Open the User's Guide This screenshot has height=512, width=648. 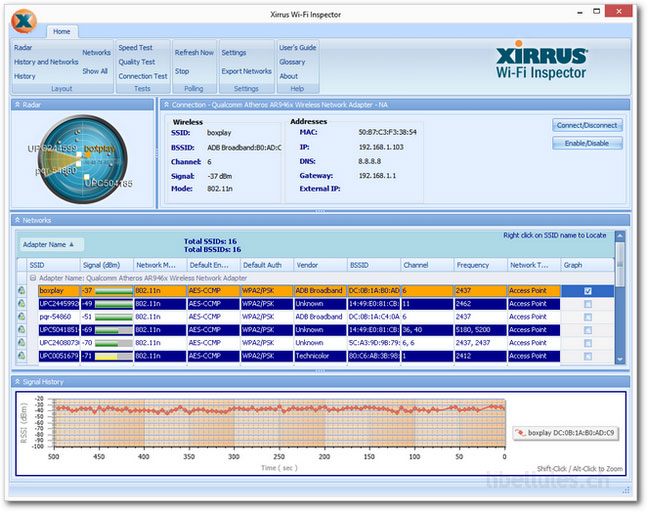(298, 48)
